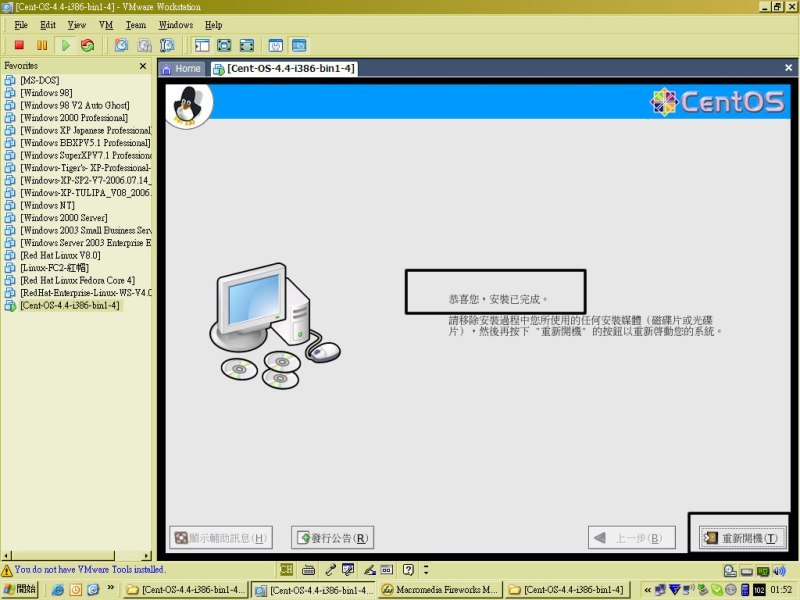Launch Internet Explorer from quick launch

tap(58, 590)
